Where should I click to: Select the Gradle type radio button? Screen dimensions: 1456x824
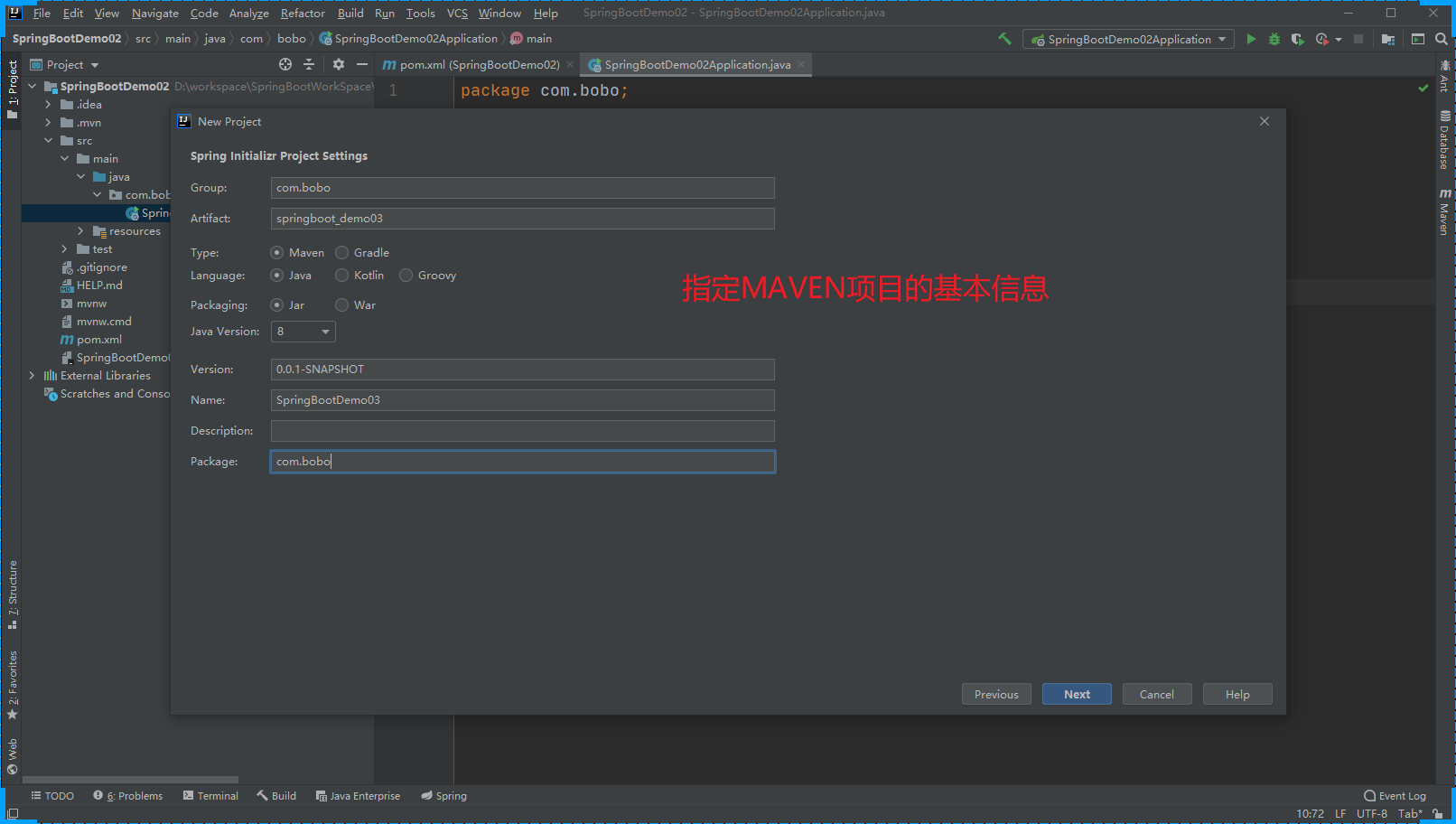[341, 253]
